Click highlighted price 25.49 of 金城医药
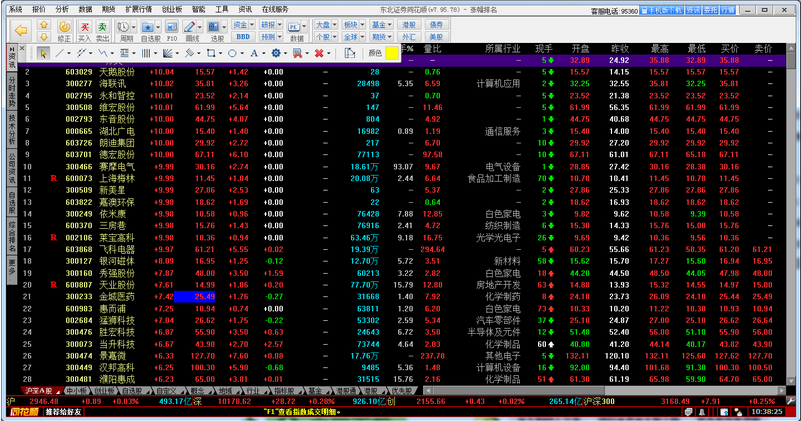The image size is (801, 421). 195,296
